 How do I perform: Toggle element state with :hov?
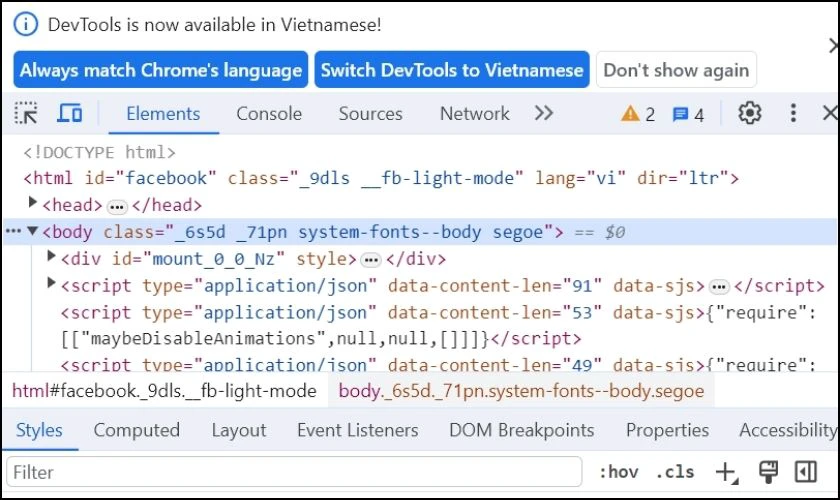619,472
